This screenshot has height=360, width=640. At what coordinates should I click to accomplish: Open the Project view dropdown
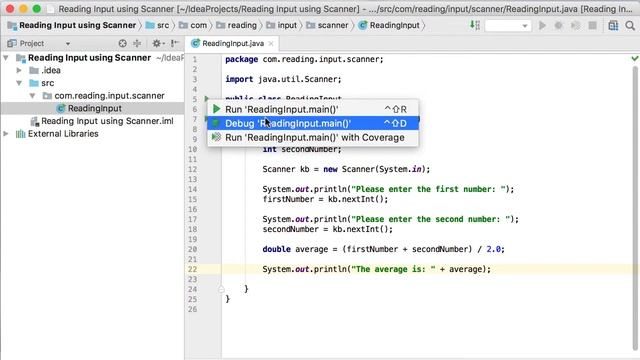[x=68, y=43]
